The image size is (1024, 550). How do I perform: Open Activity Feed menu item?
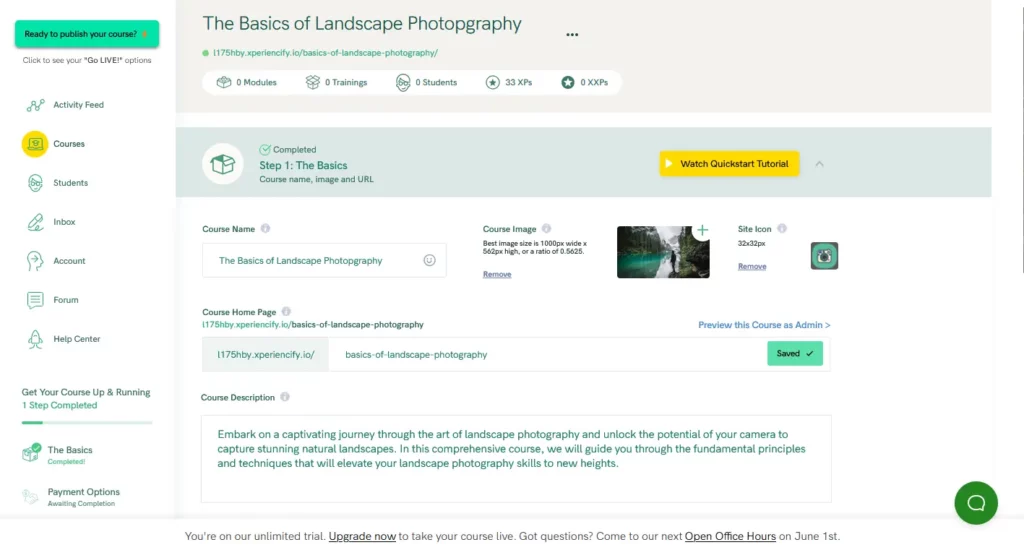click(78, 105)
